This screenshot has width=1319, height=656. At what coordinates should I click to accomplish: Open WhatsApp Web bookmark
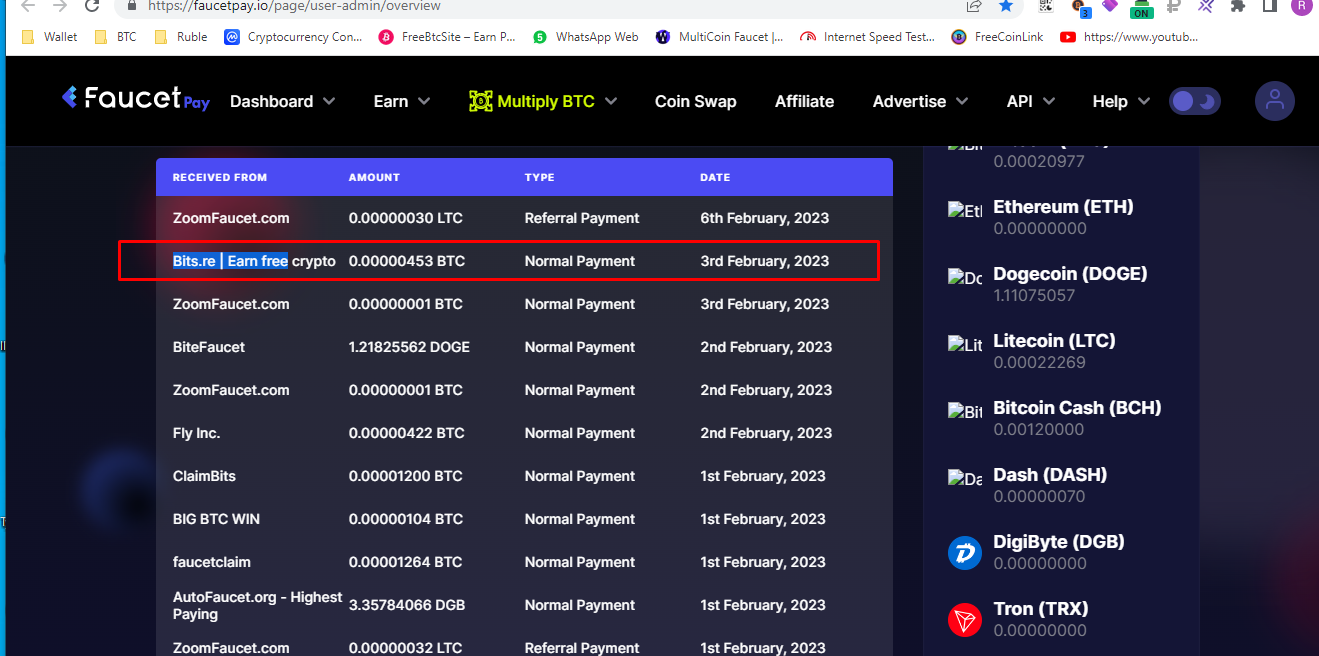(585, 37)
